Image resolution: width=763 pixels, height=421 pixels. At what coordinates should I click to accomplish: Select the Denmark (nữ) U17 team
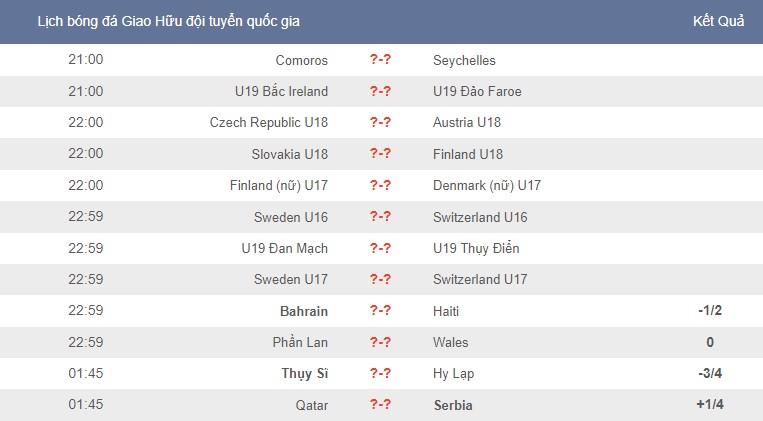coord(487,185)
